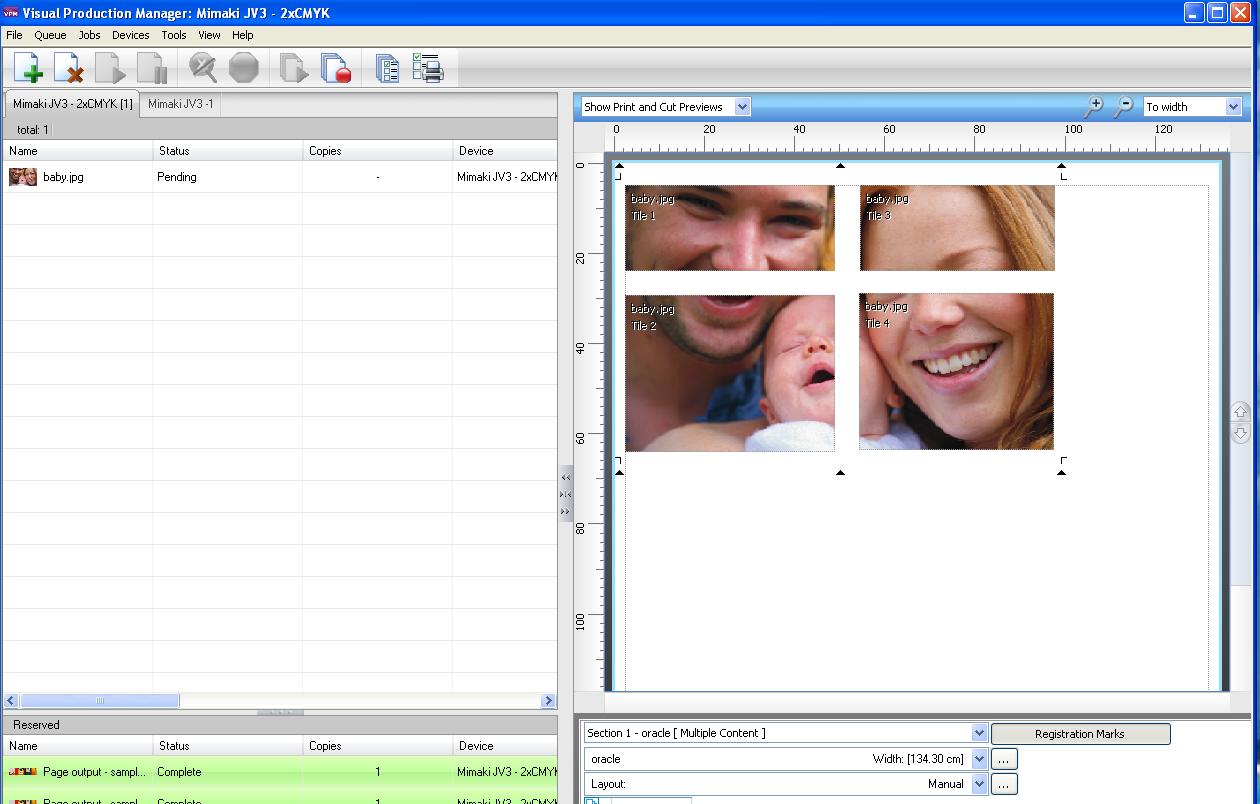Click the Registration Marks button
Screen dimensions: 1260x804
pos(1079,734)
